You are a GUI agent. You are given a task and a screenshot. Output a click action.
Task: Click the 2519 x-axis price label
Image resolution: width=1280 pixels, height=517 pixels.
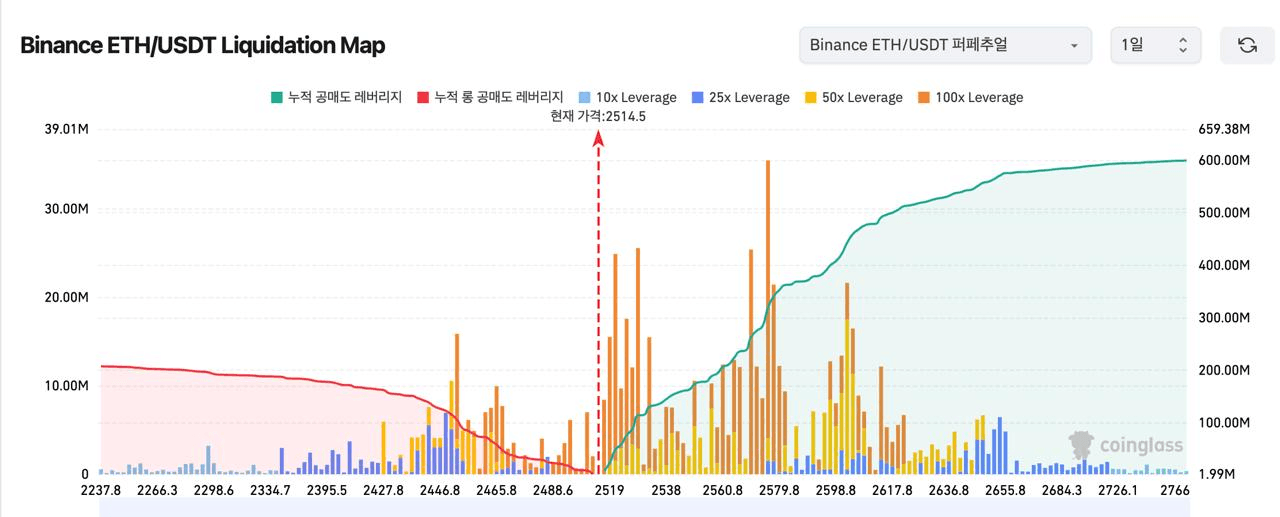pos(609,490)
